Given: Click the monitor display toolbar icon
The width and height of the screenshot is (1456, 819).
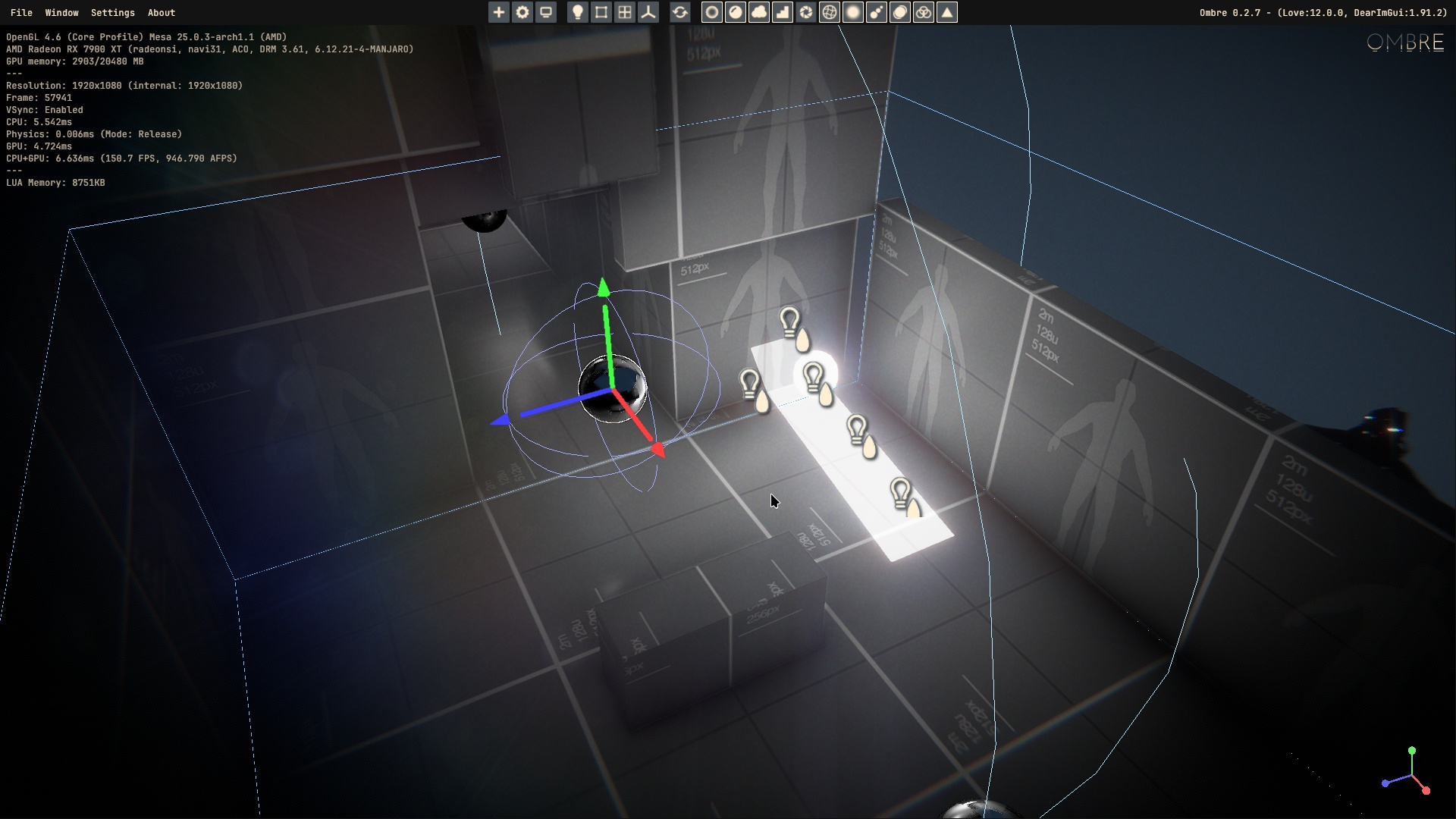Looking at the screenshot, I should point(546,12).
